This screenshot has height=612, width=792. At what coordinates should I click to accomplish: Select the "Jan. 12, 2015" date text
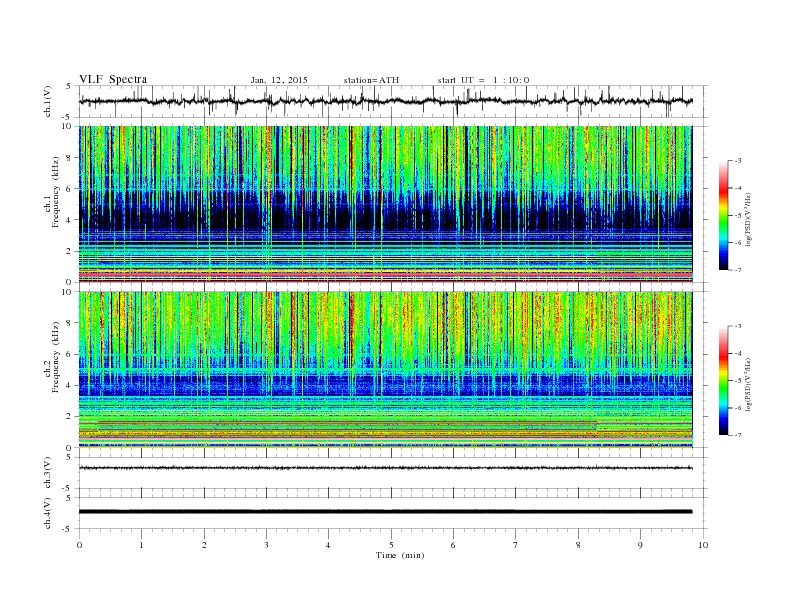pyautogui.click(x=279, y=80)
